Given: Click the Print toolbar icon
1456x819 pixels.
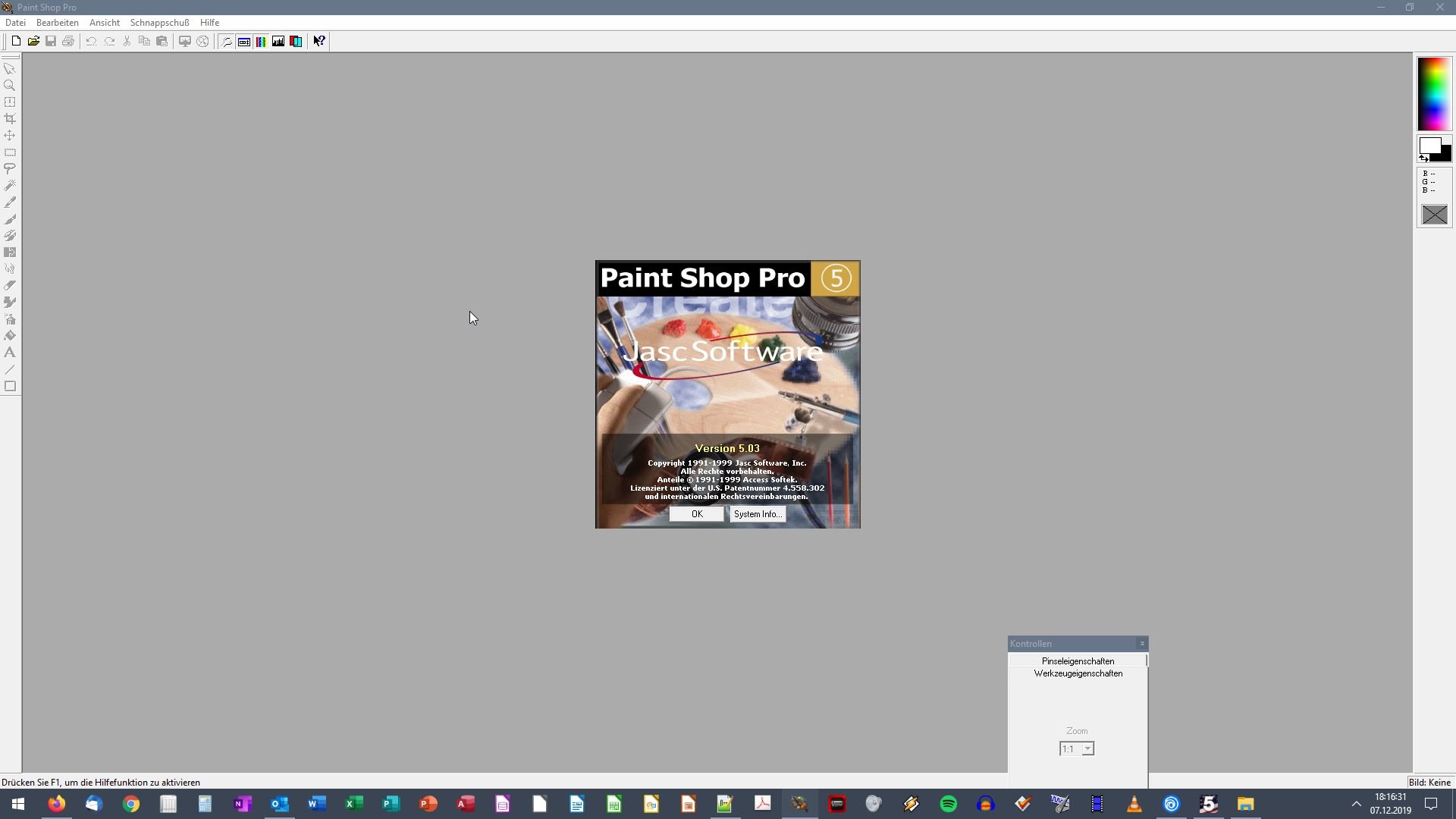Looking at the screenshot, I should click(x=68, y=41).
